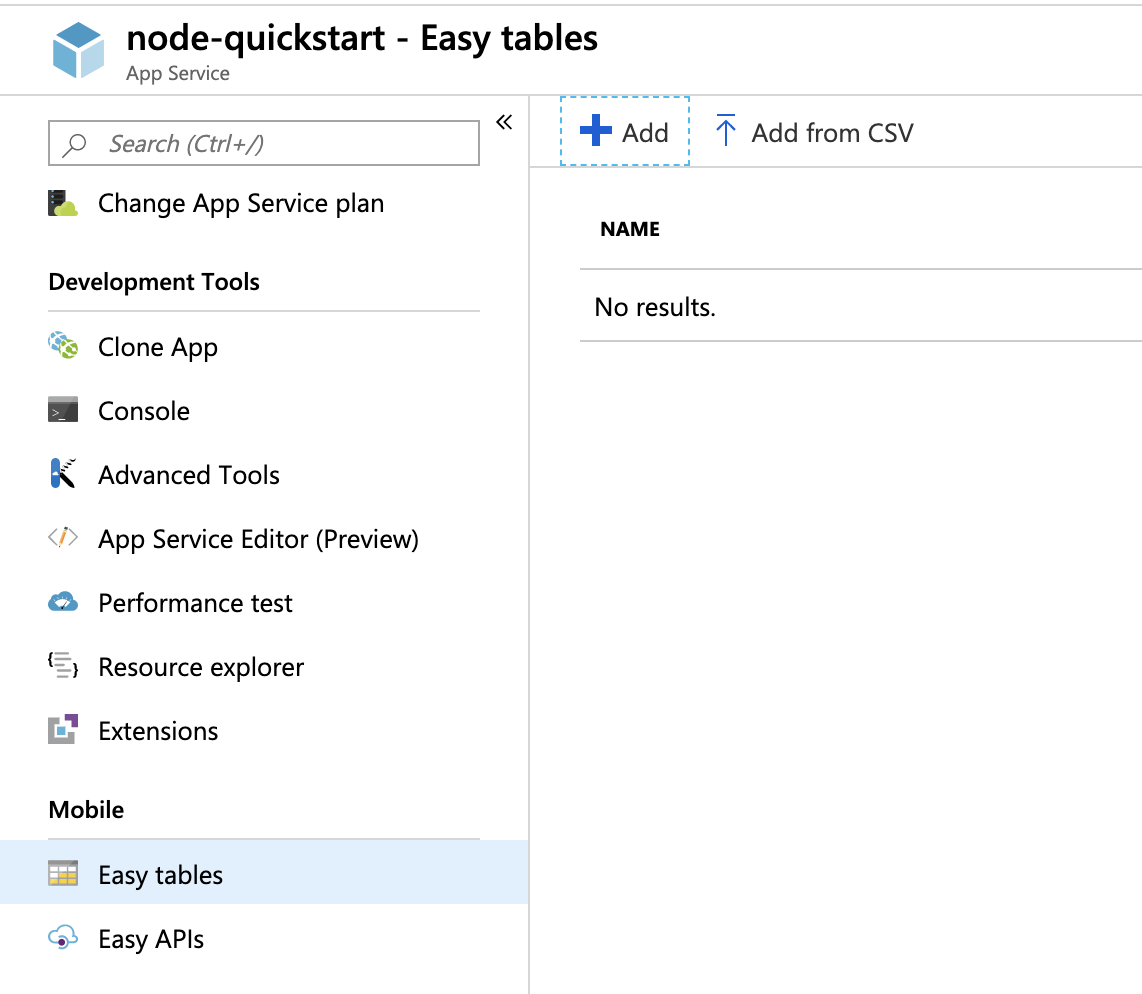Image resolution: width=1142 pixels, height=994 pixels.
Task: Open Resource explorer
Action: point(201,666)
